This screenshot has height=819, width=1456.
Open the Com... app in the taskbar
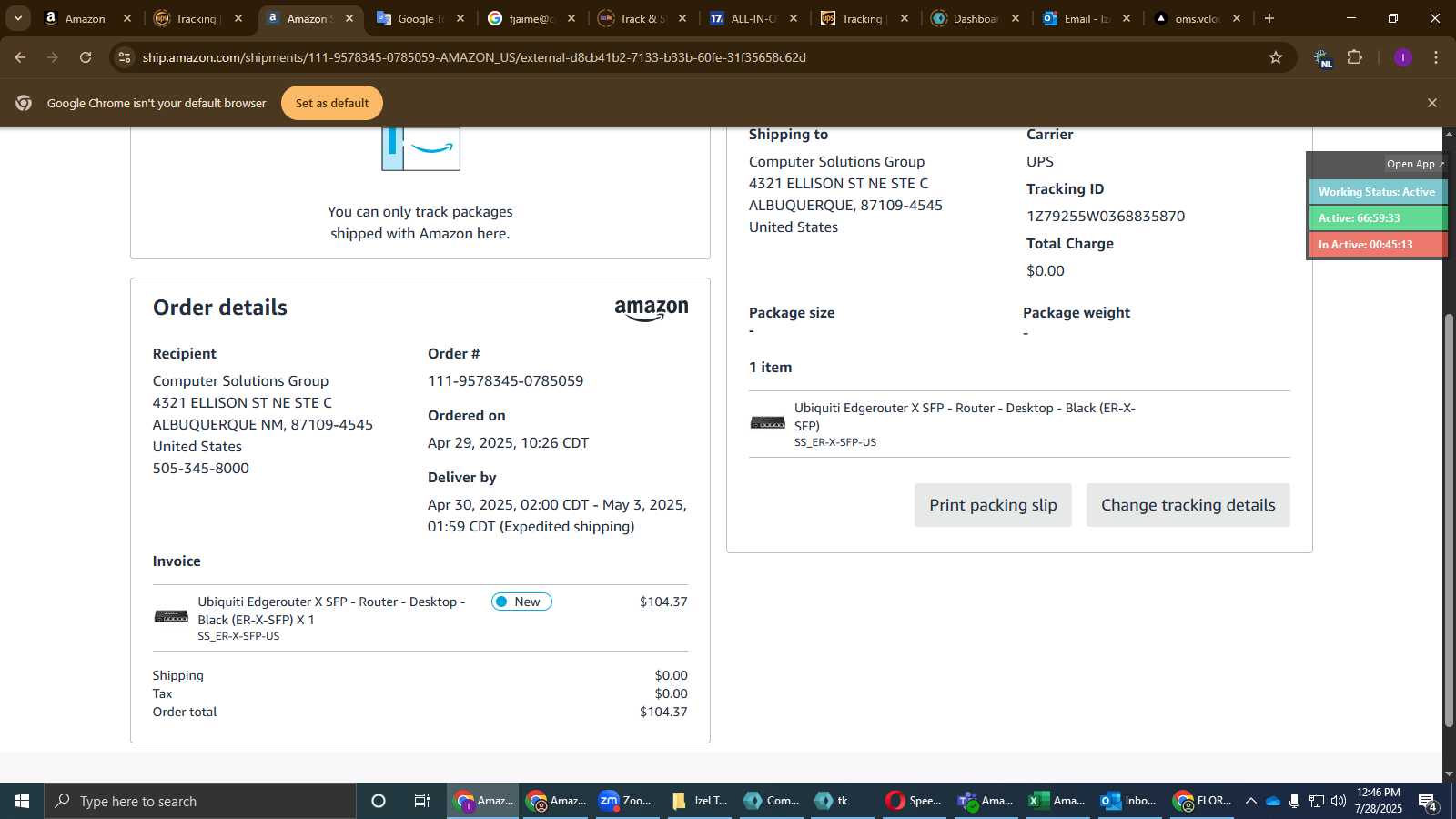[x=772, y=801]
